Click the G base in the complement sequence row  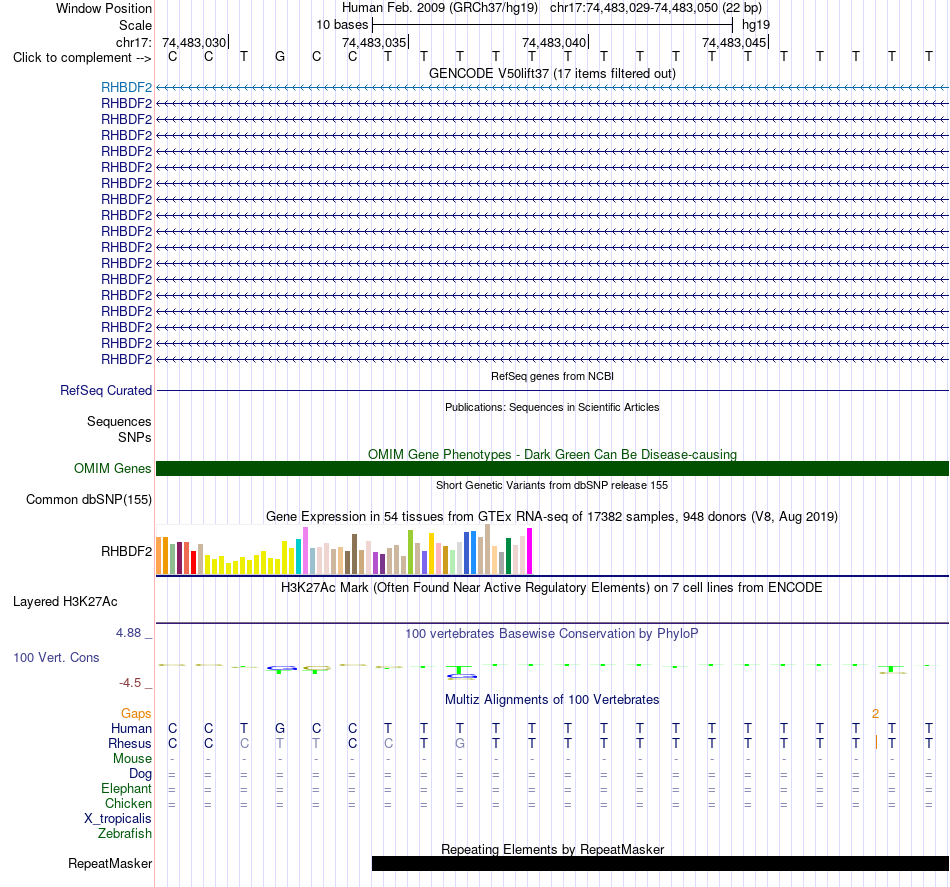(x=280, y=57)
